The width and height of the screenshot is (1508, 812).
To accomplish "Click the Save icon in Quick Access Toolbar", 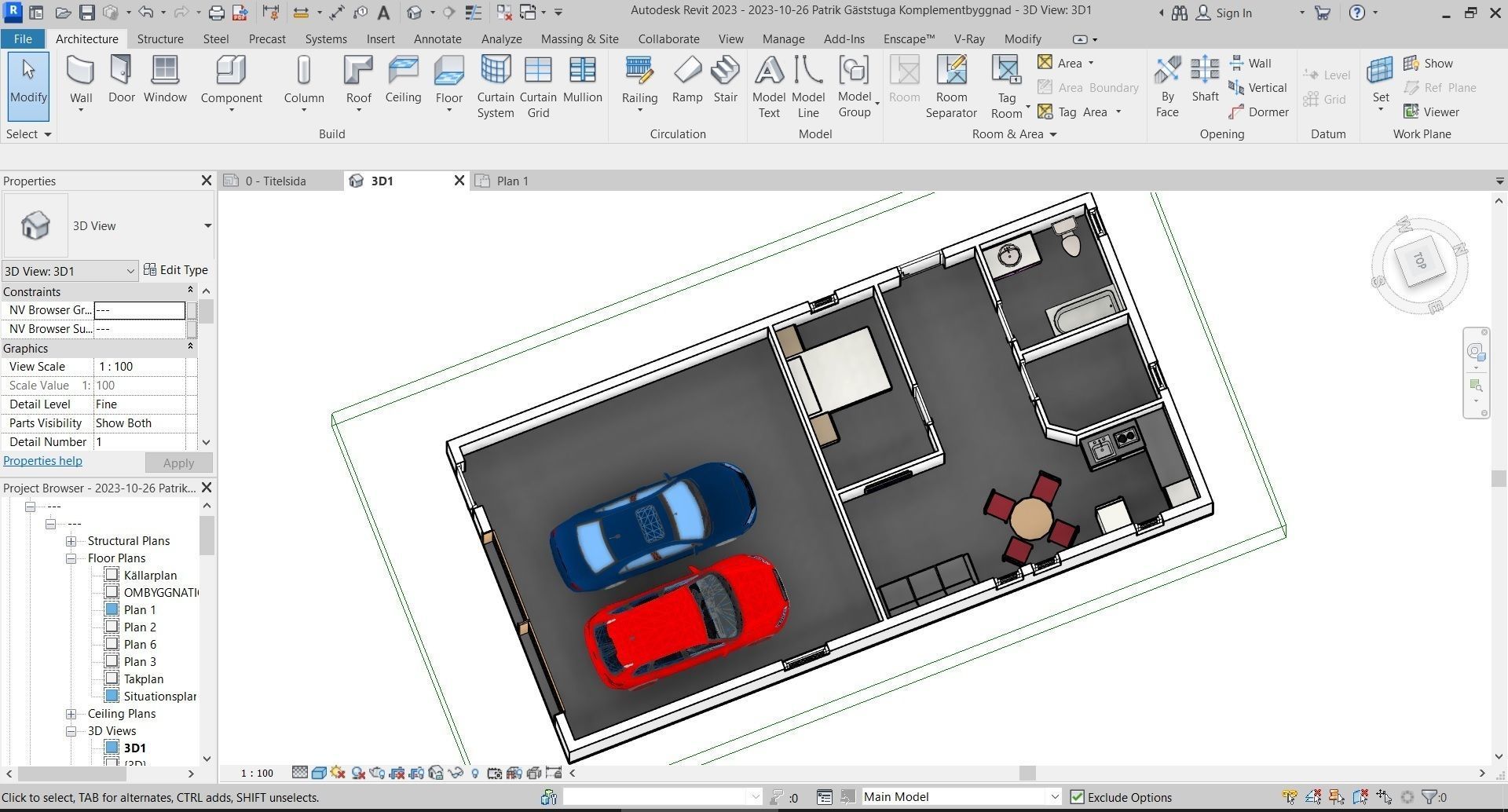I will [x=87, y=13].
